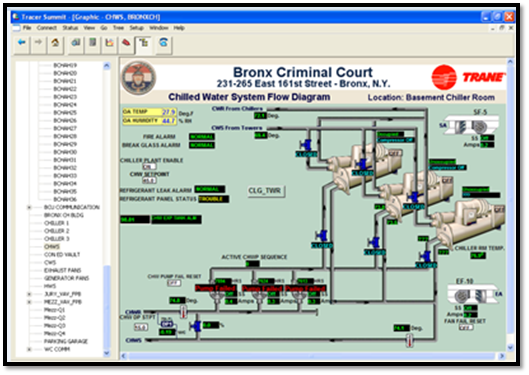Select CHILLER 2 in the tree
This screenshot has height=375, width=529.
(x=57, y=231)
